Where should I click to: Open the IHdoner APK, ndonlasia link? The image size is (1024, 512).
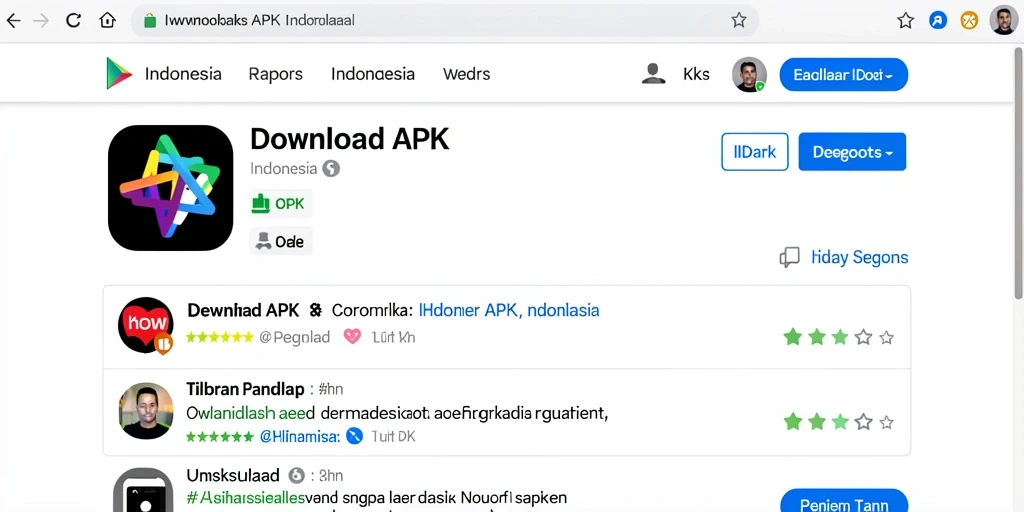[x=508, y=310]
